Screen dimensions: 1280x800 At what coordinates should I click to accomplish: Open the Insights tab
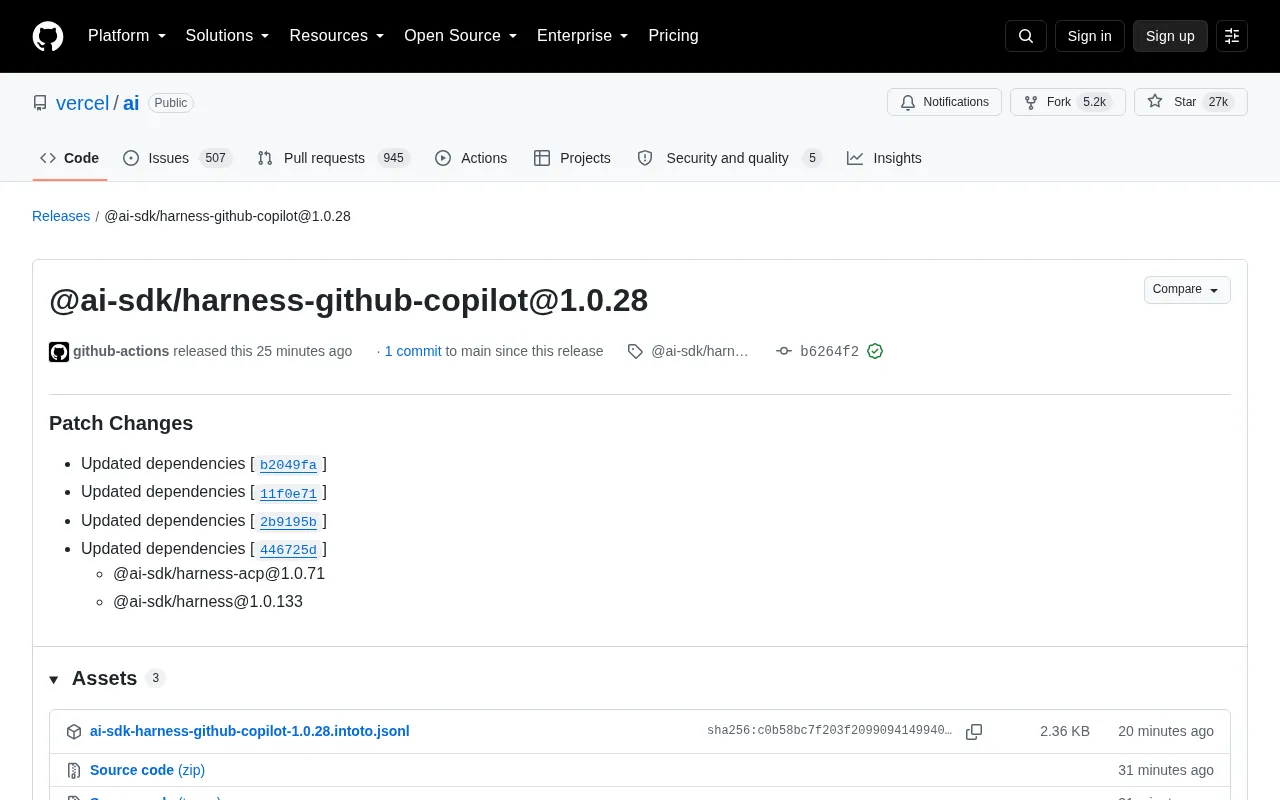884,158
